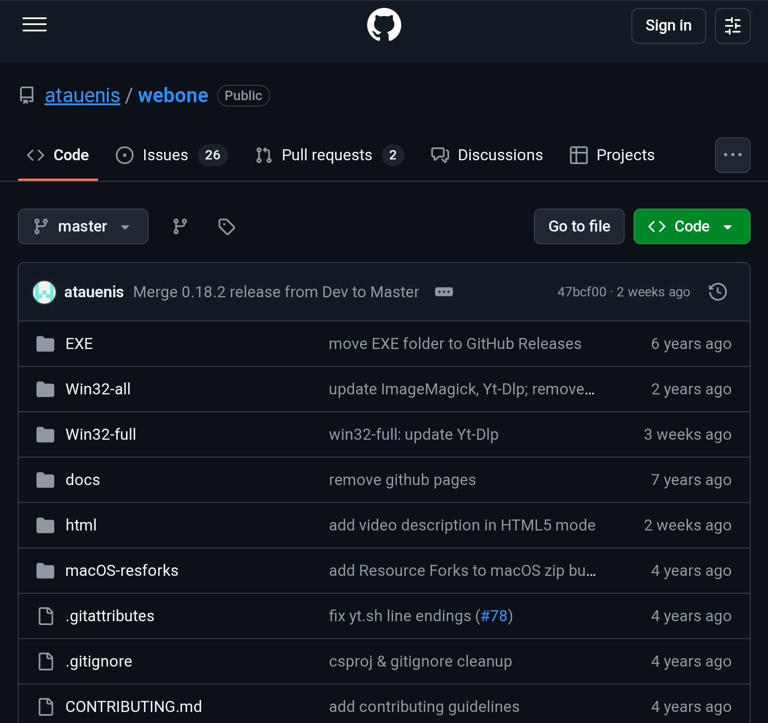This screenshot has width=768, height=723.
Task: Expand the commit message ellipsis button
Action: coord(444,292)
